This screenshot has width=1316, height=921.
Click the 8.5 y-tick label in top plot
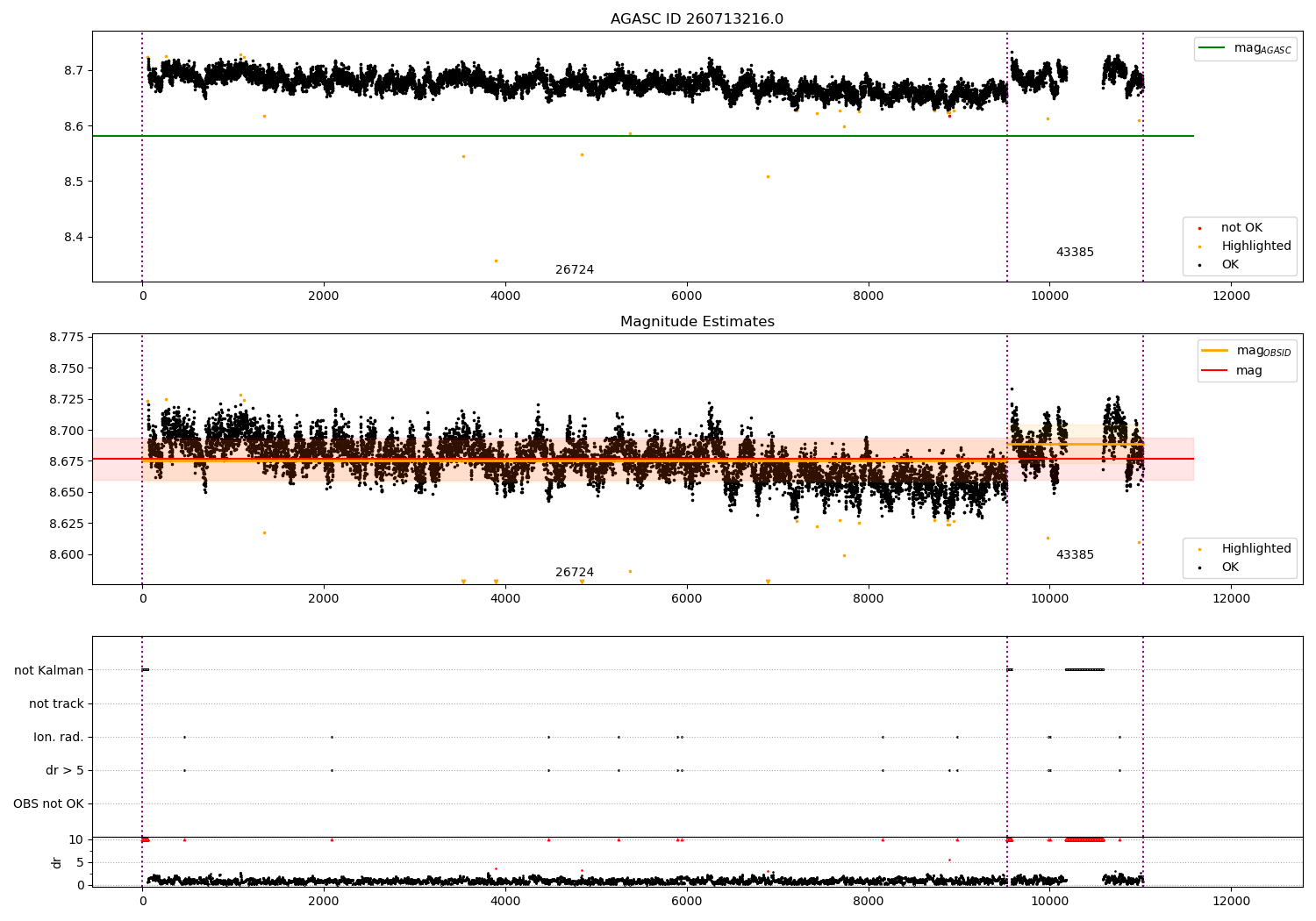[73, 182]
